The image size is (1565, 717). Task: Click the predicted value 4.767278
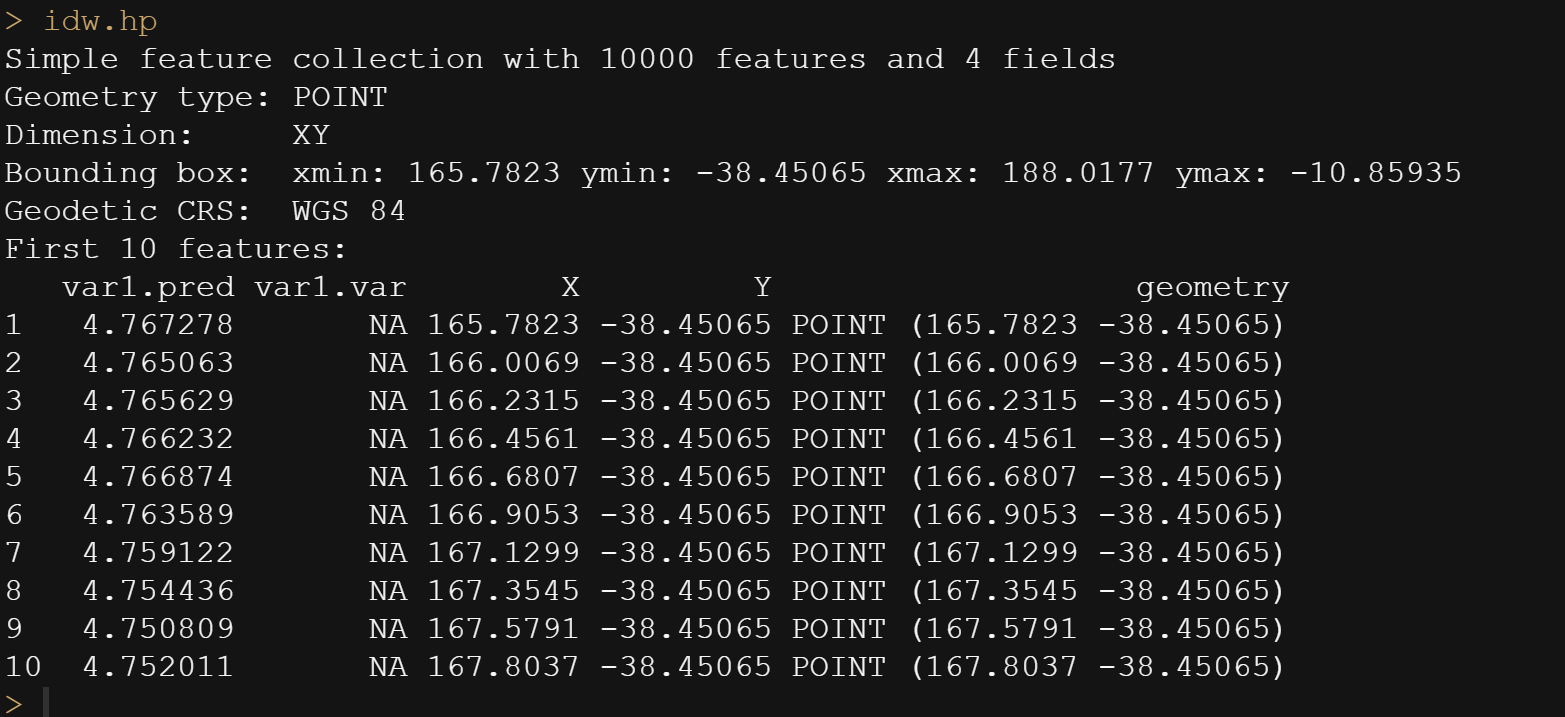pyautogui.click(x=158, y=325)
